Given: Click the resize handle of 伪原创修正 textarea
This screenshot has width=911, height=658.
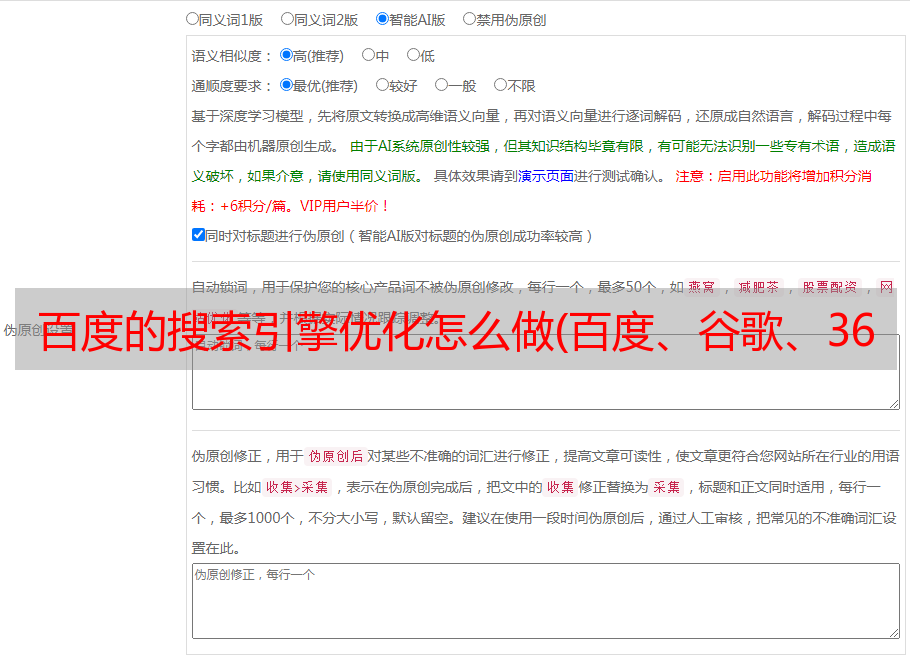Looking at the screenshot, I should (x=894, y=632).
